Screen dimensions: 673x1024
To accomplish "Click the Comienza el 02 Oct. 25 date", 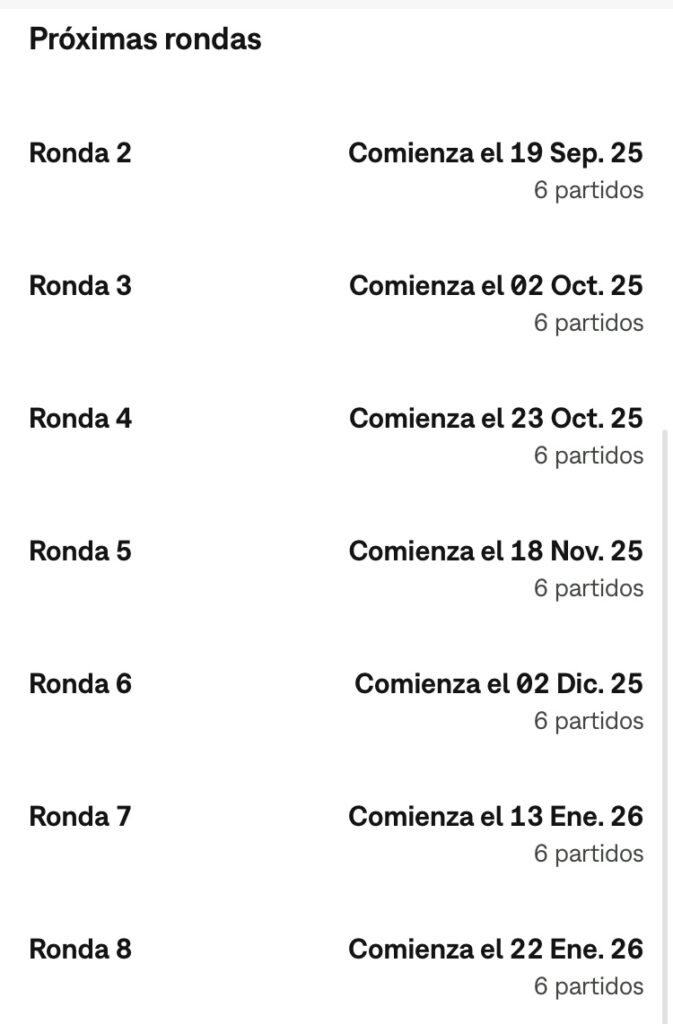I will (495, 286).
